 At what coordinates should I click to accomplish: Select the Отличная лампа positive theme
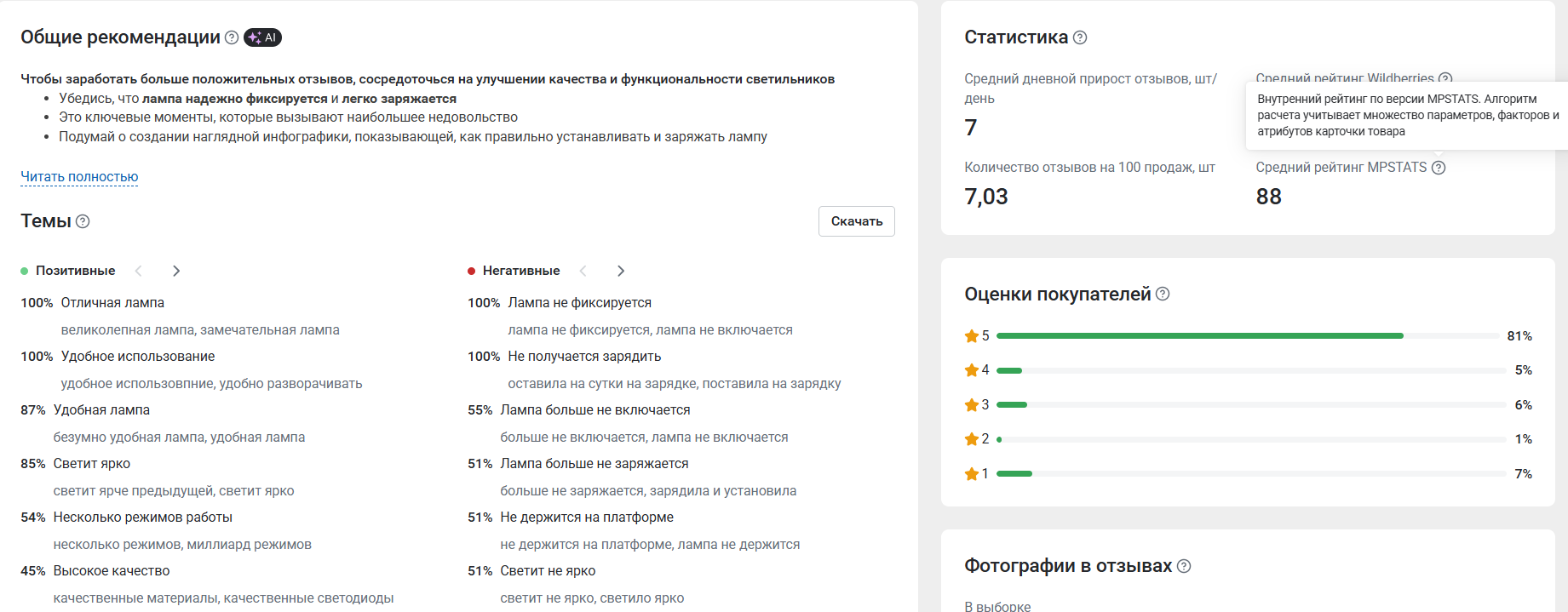click(112, 303)
